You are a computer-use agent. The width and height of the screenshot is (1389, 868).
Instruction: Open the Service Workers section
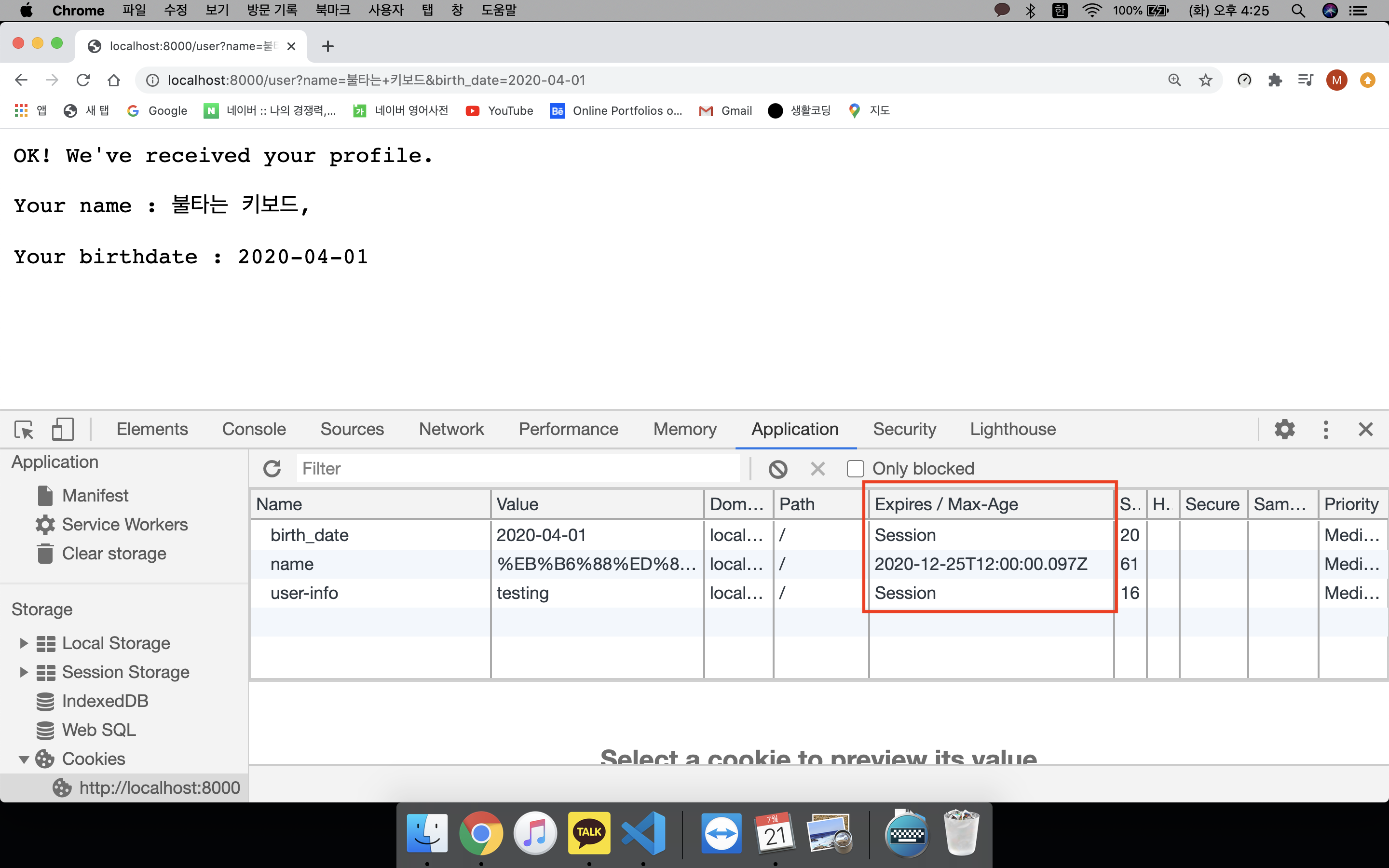coord(124,524)
